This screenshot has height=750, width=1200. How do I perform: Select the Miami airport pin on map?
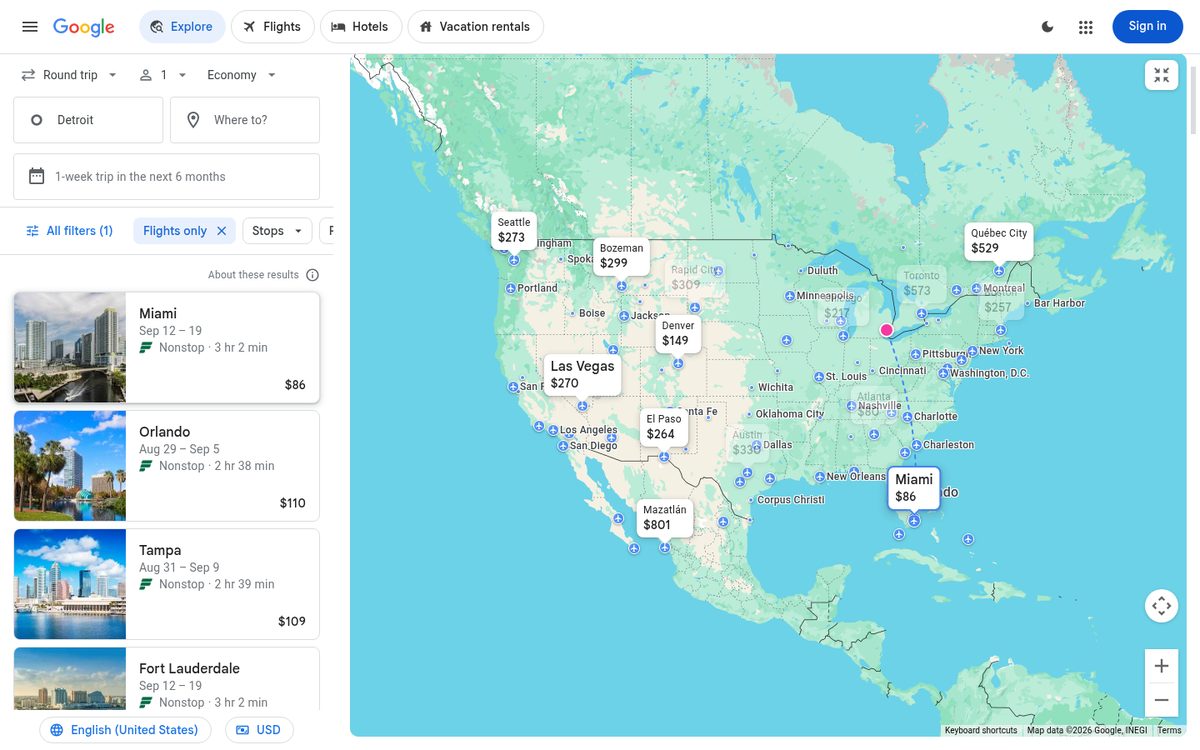click(x=914, y=521)
